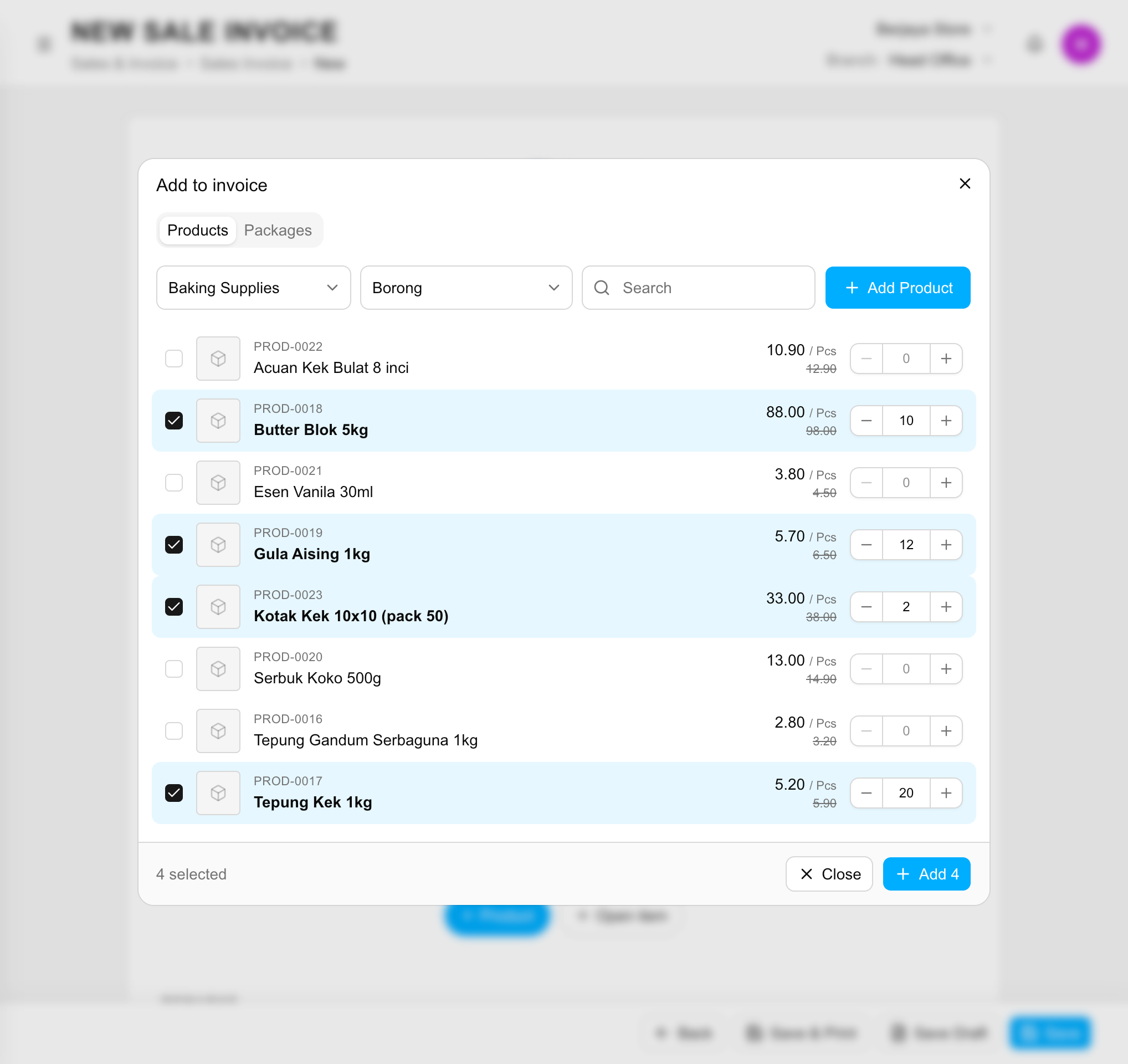
Task: Switch to the Packages tab
Action: (x=278, y=231)
